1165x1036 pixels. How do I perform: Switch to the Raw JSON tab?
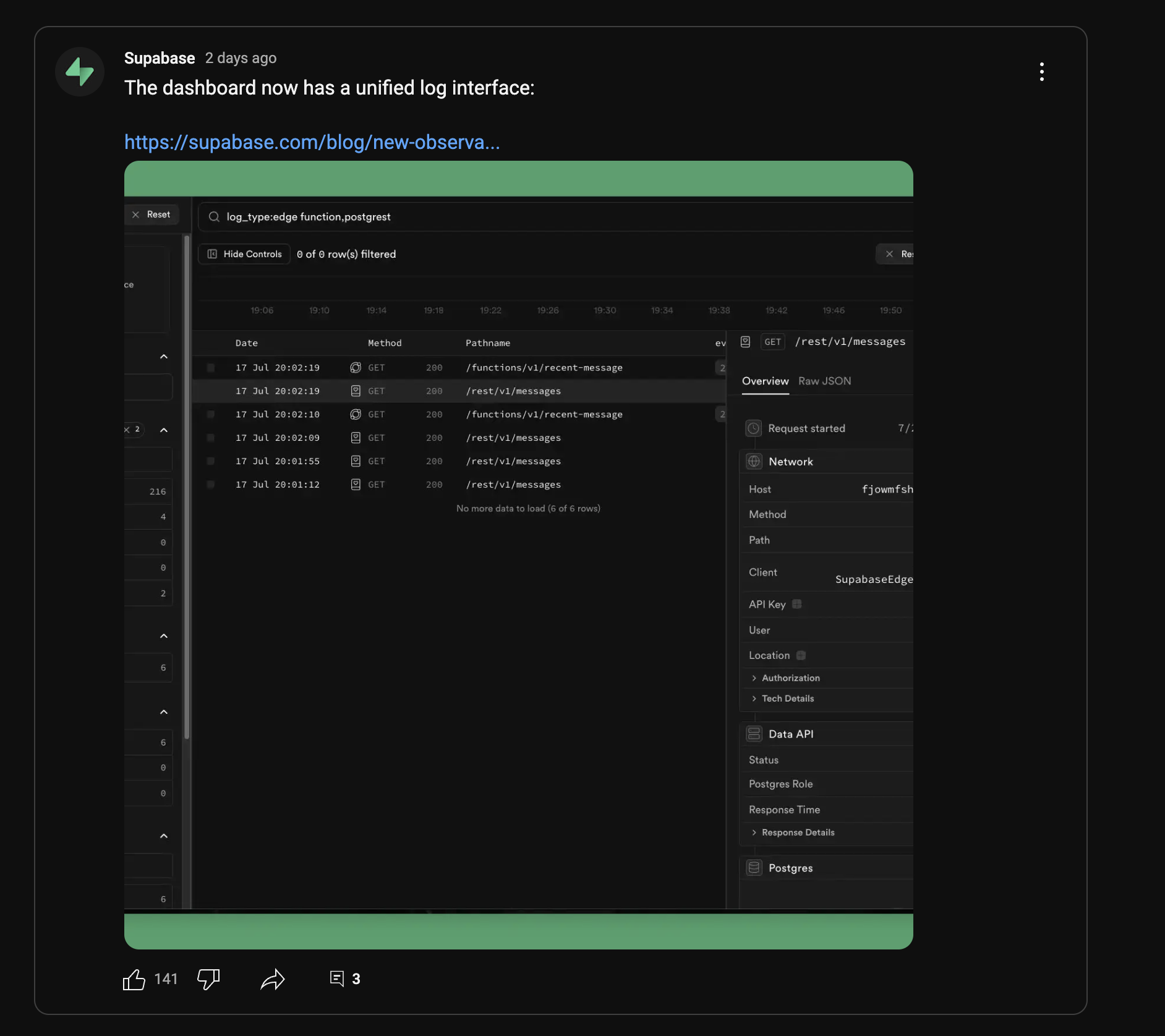coord(825,381)
